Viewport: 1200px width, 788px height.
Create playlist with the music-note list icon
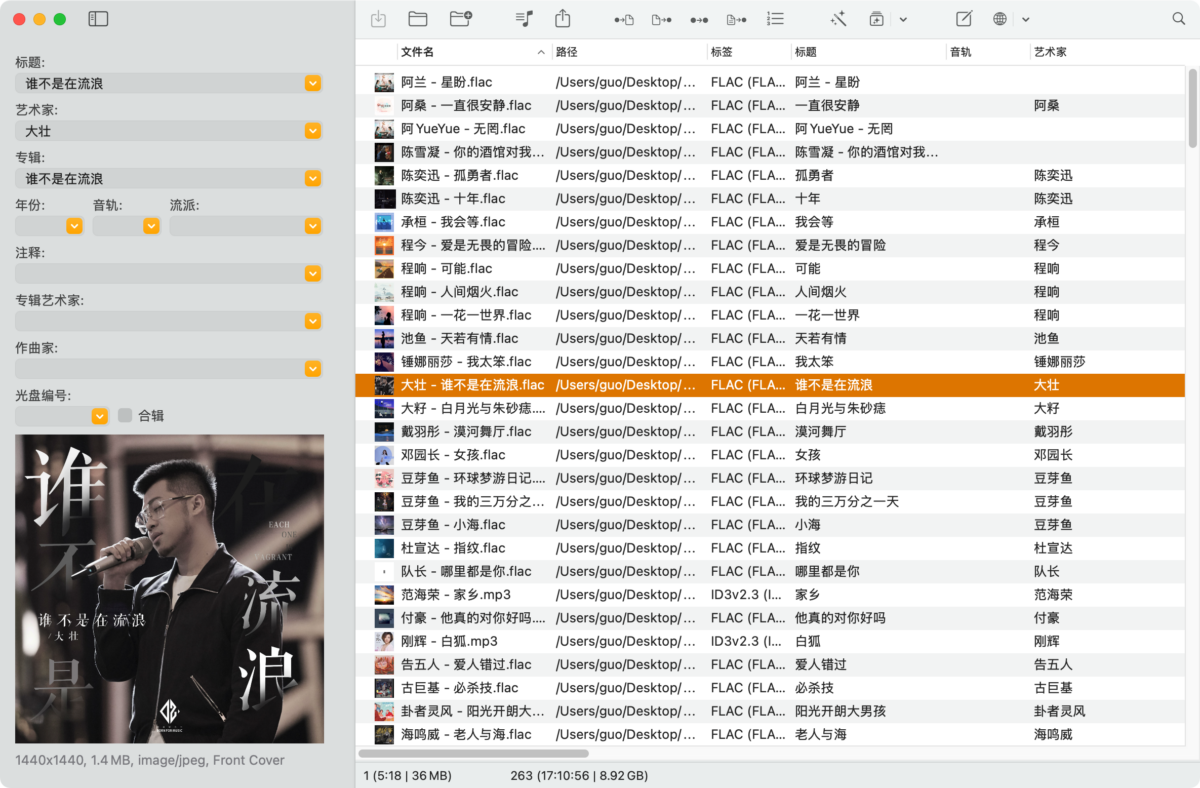524,19
